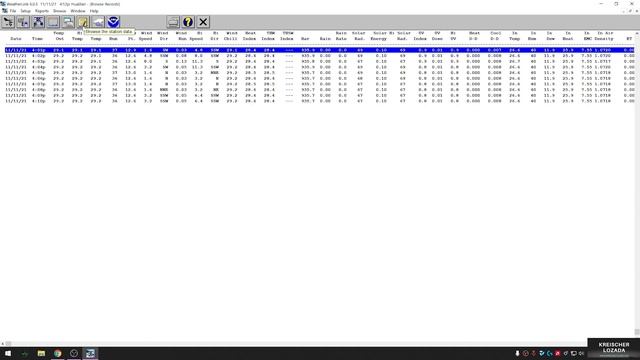The image size is (640, 360).
Task: Open the Summary window toolbar icon
Action: coord(68,22)
